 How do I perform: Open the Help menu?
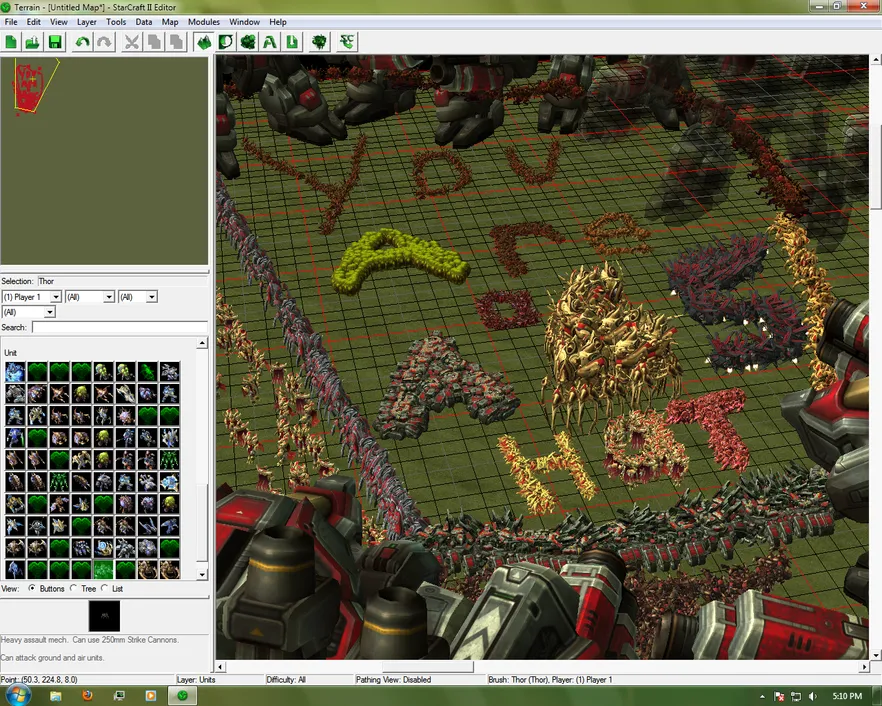[x=278, y=22]
